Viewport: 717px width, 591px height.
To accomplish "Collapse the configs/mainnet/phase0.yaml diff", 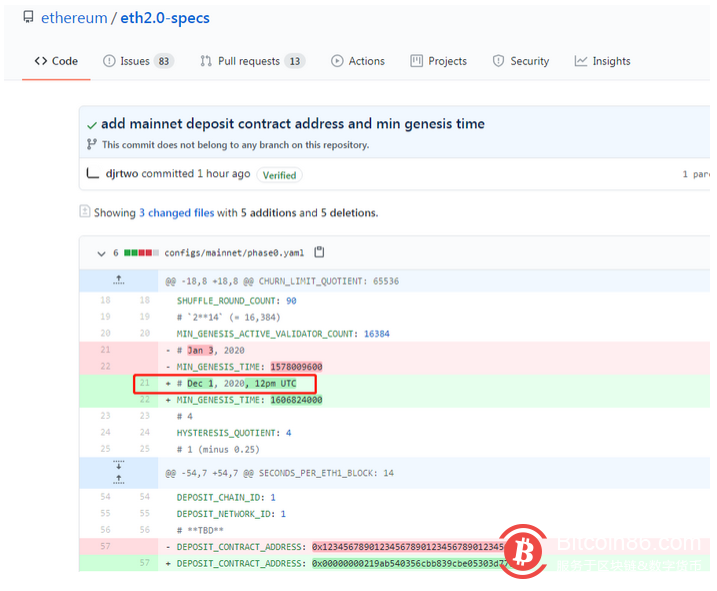I will (101, 253).
